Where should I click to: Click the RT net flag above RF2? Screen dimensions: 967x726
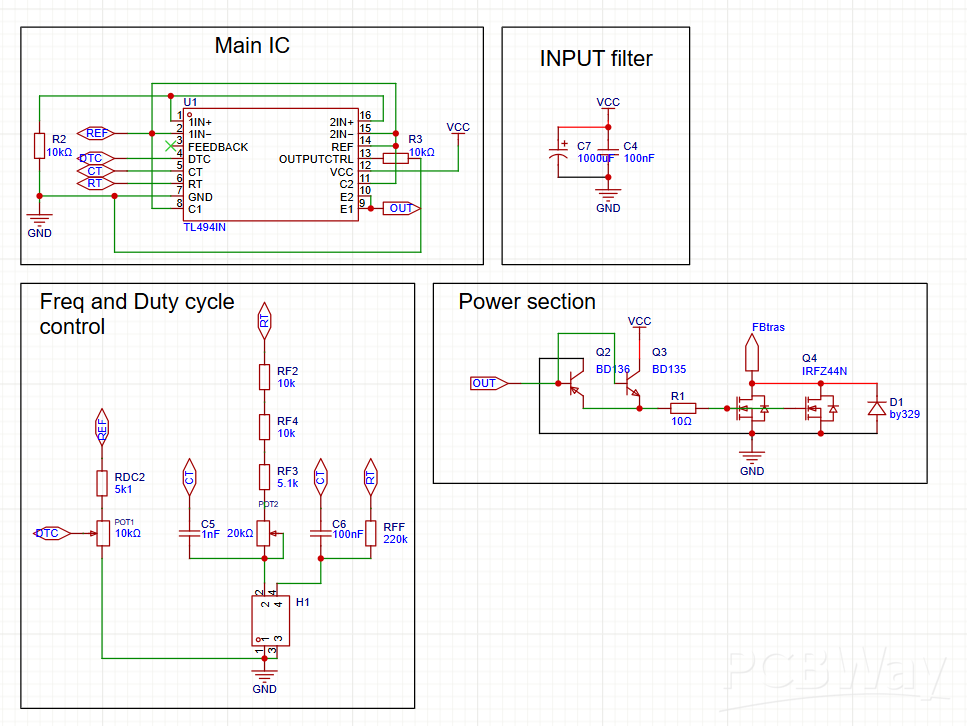point(265,321)
